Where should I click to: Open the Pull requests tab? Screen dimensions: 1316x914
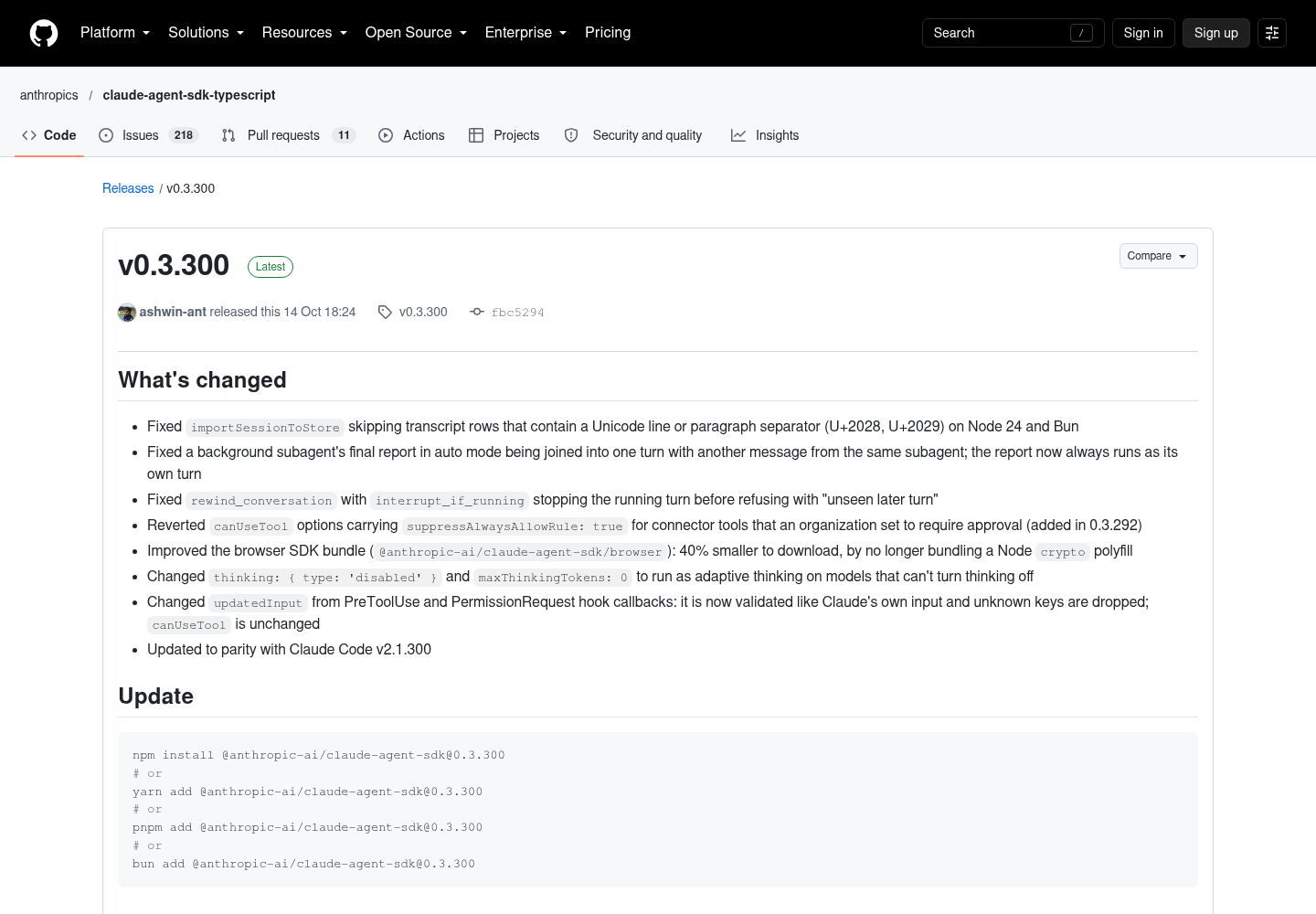[289, 135]
